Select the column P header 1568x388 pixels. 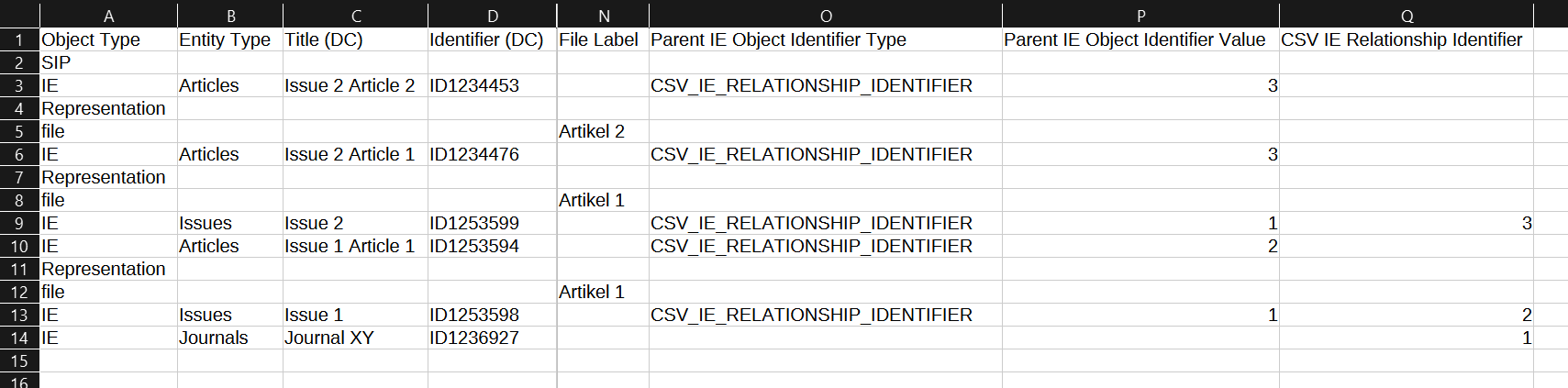pyautogui.click(x=1140, y=16)
